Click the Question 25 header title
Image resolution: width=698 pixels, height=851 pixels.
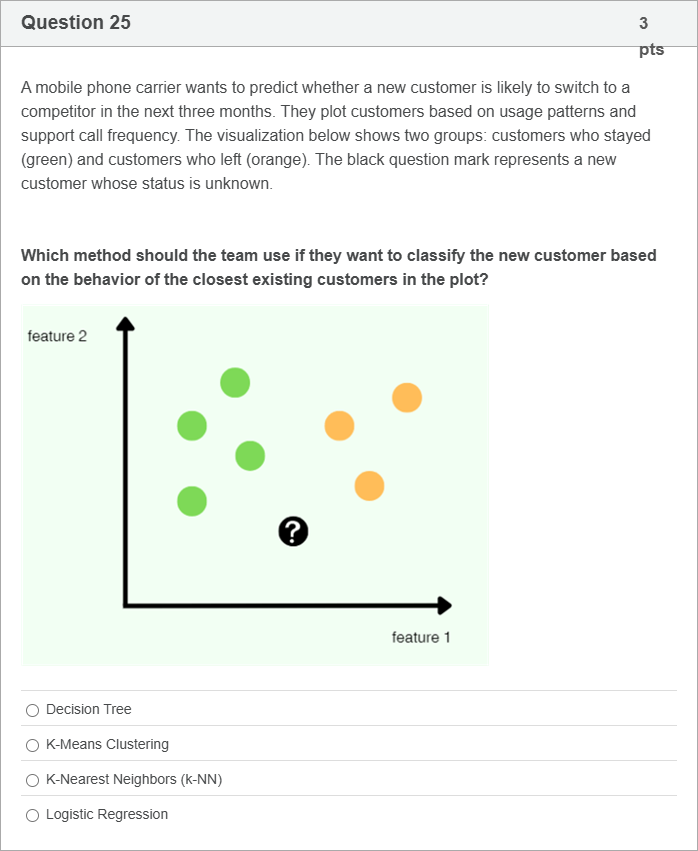[x=76, y=22]
